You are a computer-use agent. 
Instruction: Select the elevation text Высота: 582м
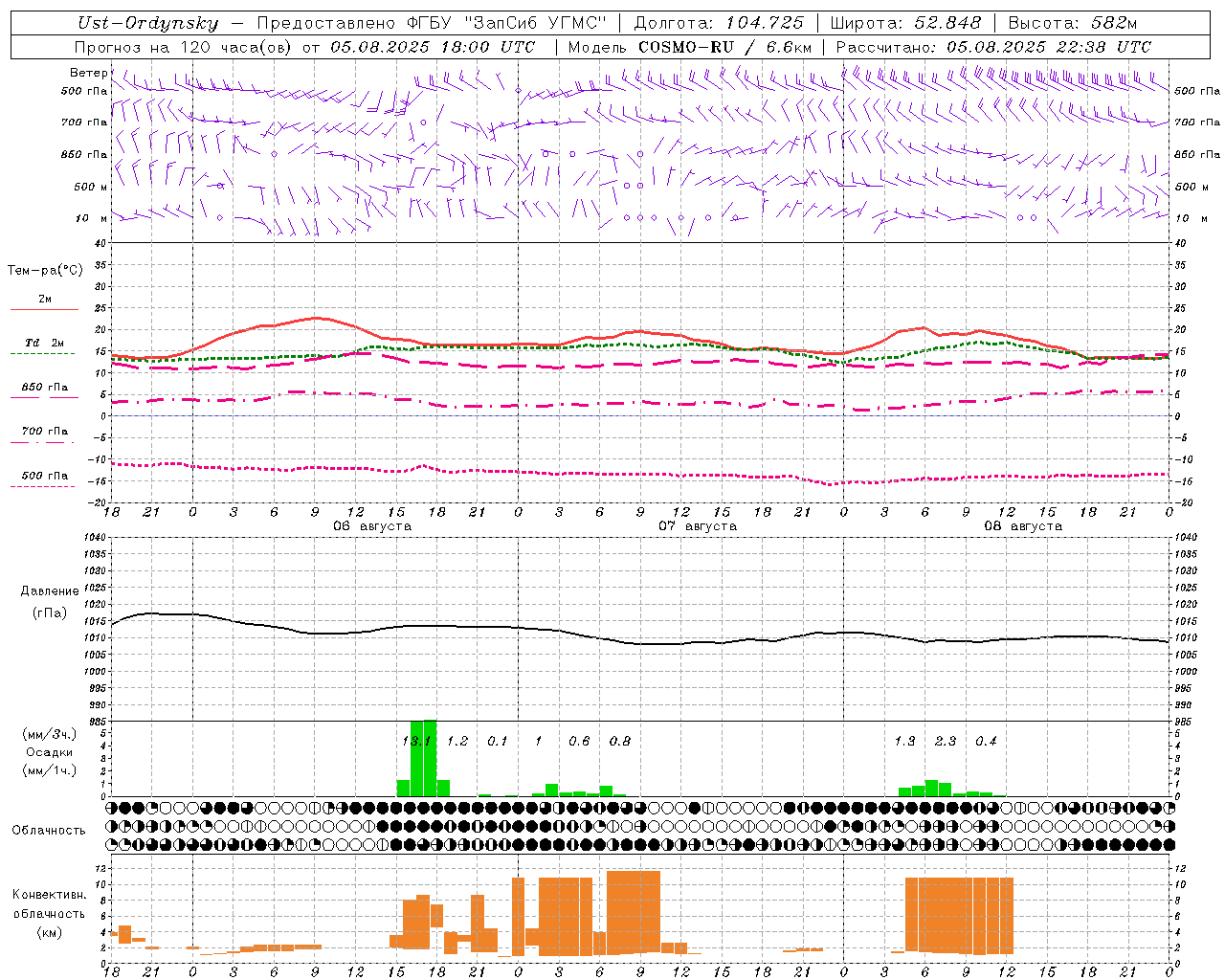(x=1073, y=23)
